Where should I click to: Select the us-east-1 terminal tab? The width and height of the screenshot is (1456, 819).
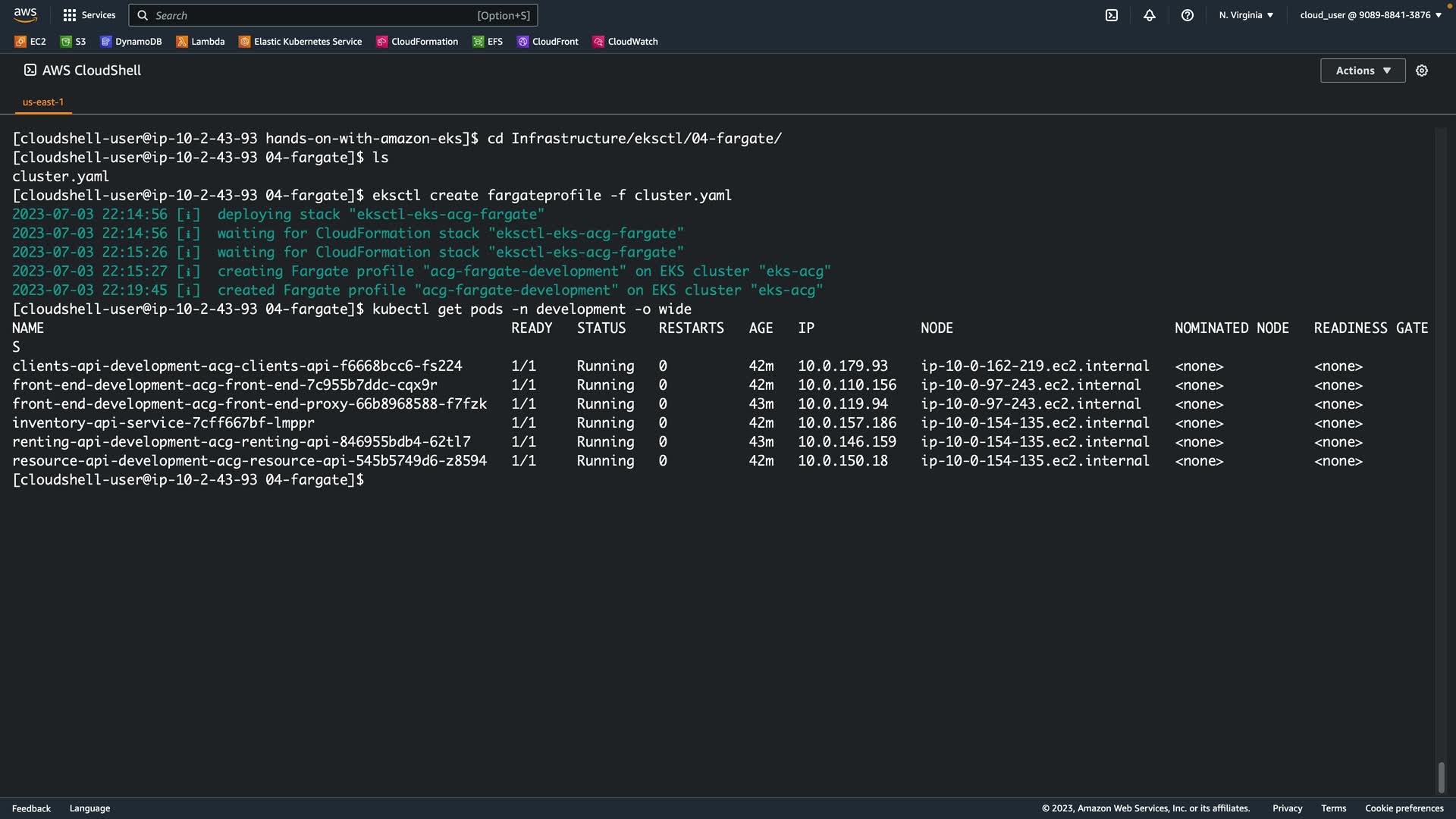click(x=43, y=102)
